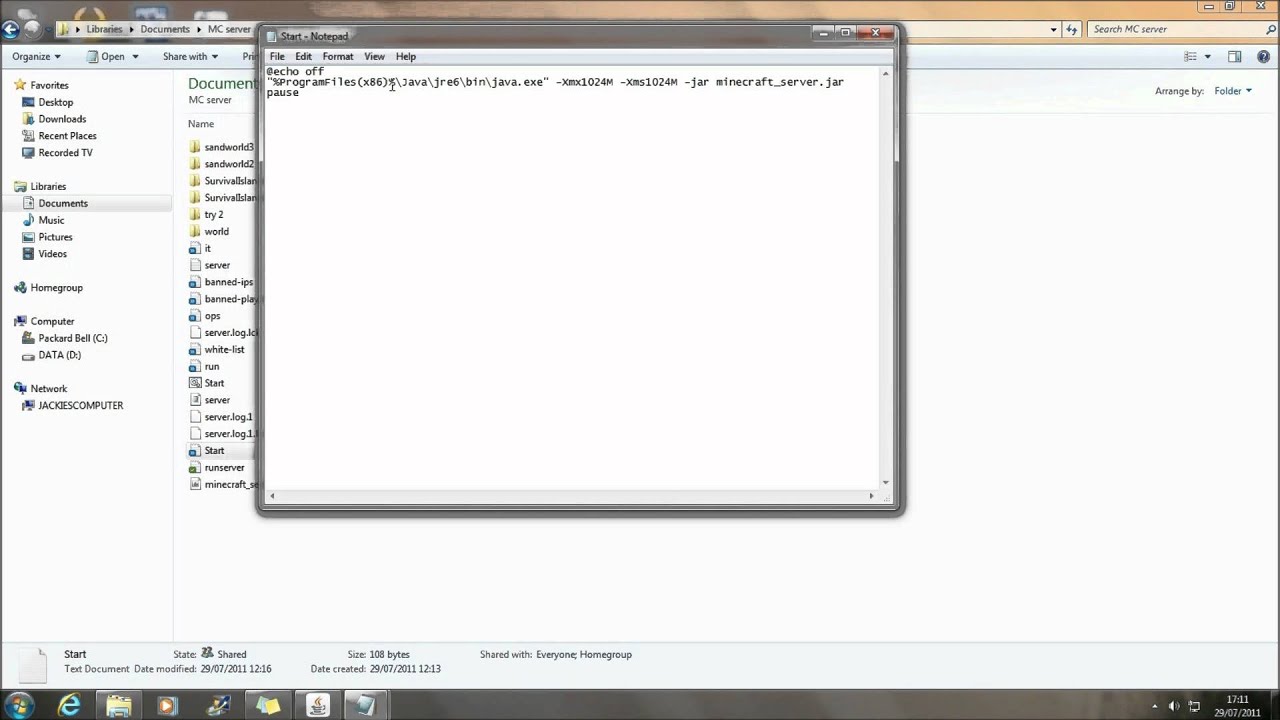Select the white-list file
Screen dimensions: 1280x720
(217, 350)
